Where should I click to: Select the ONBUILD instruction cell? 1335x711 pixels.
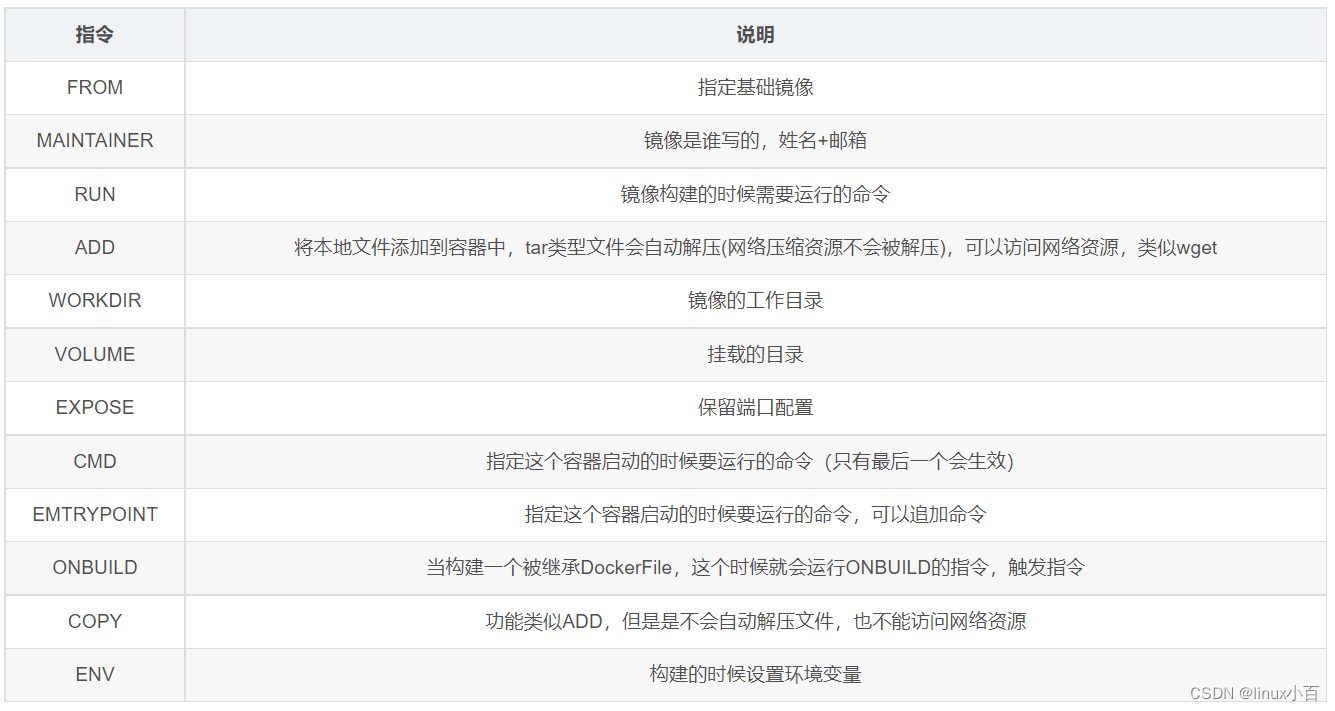click(x=95, y=568)
